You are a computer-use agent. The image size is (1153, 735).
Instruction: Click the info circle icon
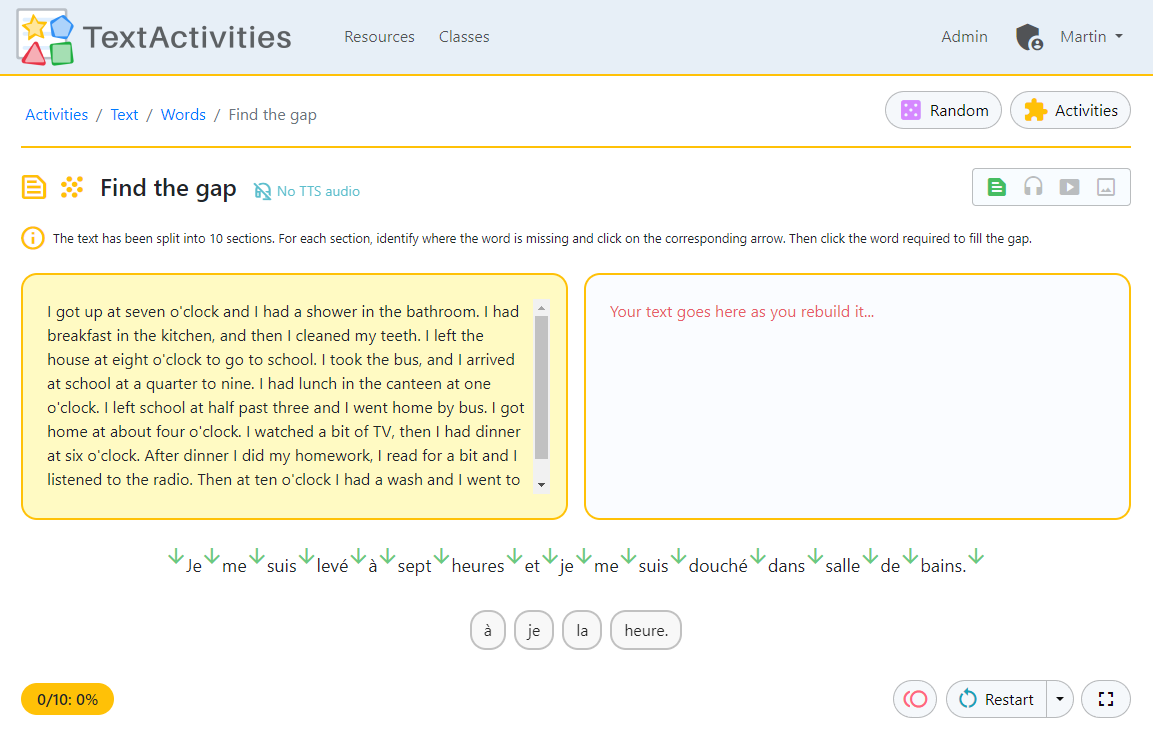coord(33,238)
